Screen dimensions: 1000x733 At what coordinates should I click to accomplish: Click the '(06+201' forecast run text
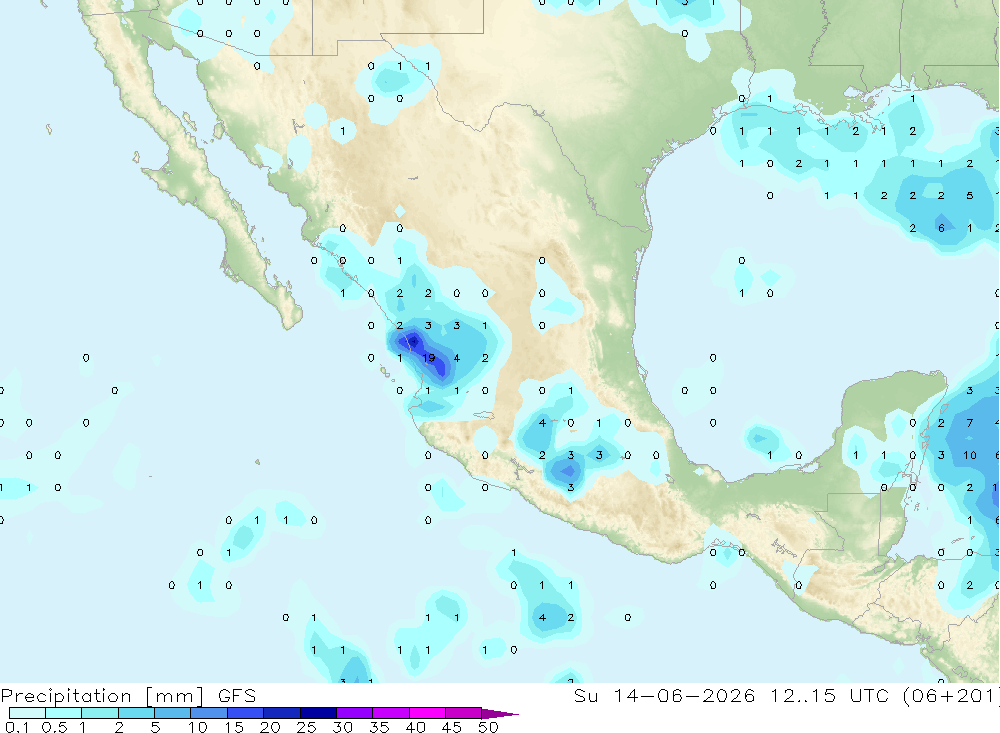[950, 695]
